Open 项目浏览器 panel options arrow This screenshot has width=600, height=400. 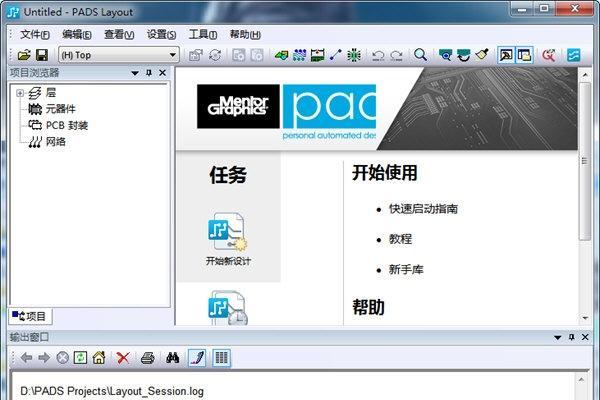(x=135, y=73)
